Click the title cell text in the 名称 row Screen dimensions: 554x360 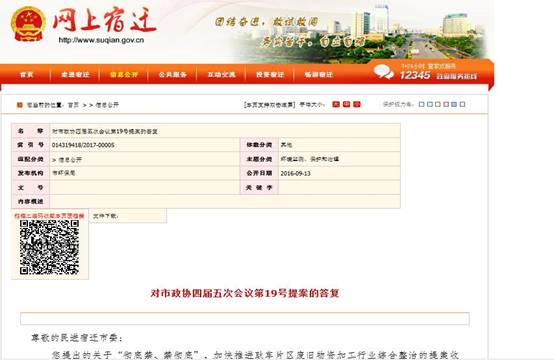[105, 131]
